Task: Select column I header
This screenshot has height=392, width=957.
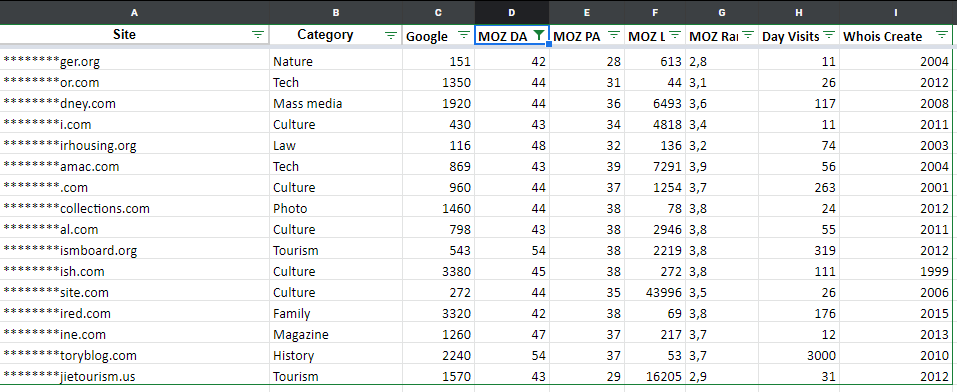Action: [896, 12]
